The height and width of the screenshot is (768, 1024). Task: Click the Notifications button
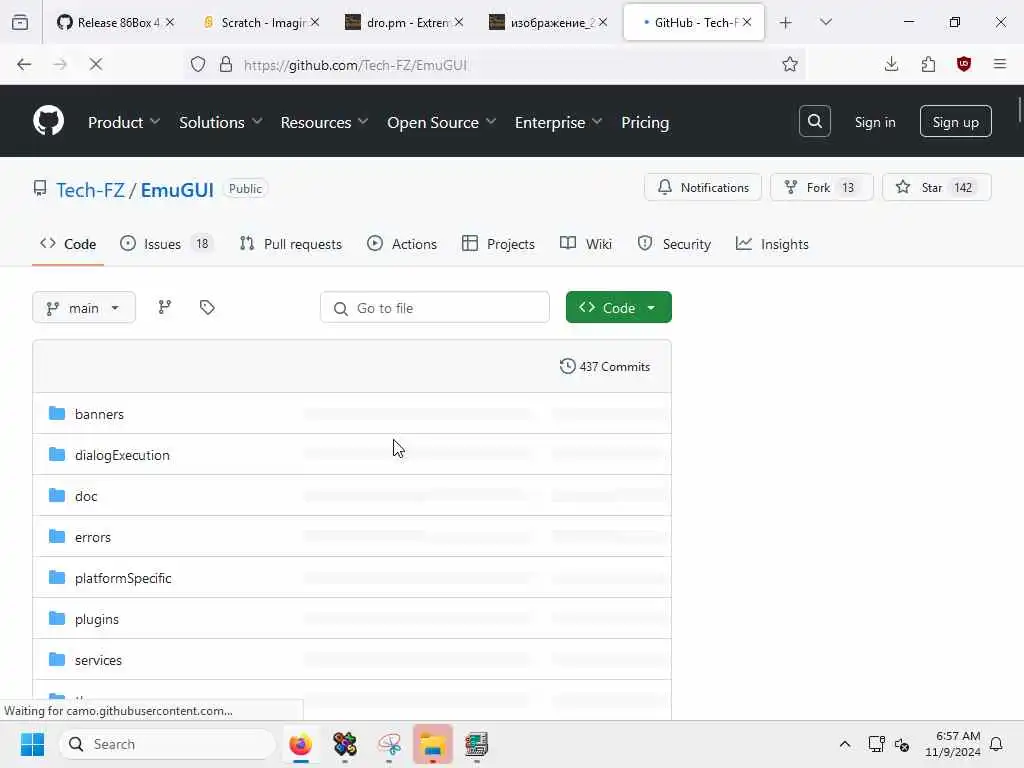click(x=703, y=187)
